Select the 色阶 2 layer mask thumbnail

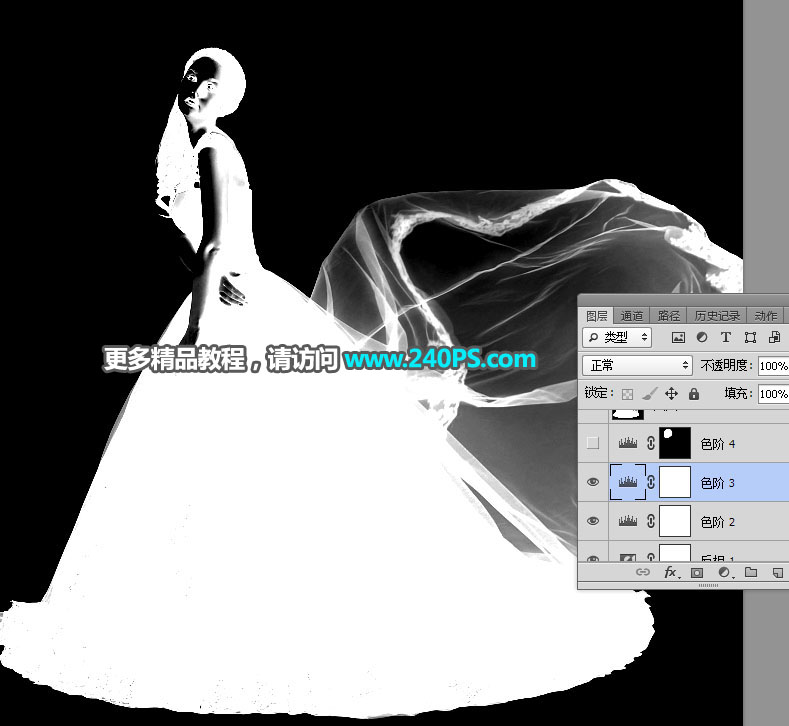675,521
